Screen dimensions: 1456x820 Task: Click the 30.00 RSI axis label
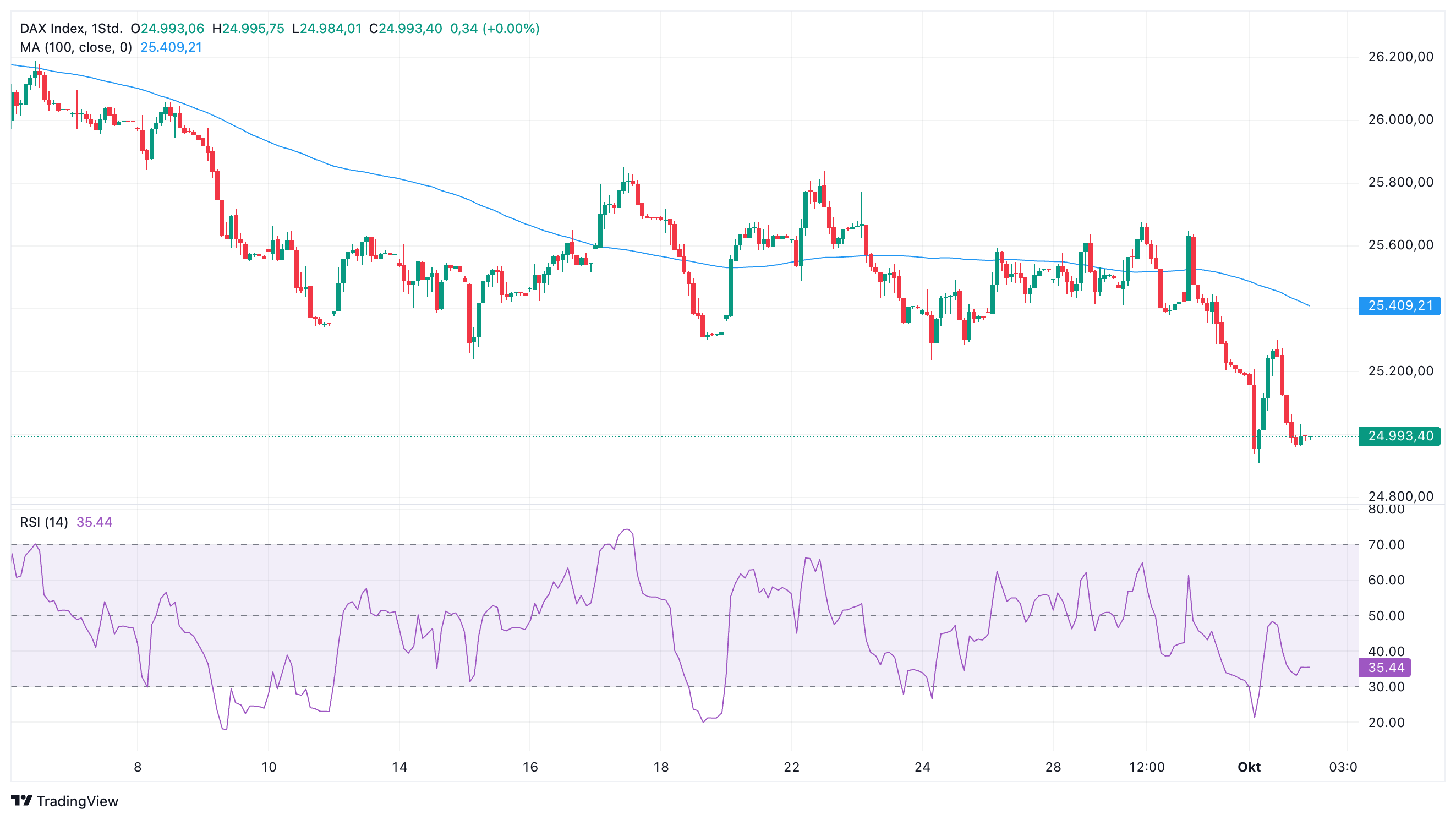1386,687
